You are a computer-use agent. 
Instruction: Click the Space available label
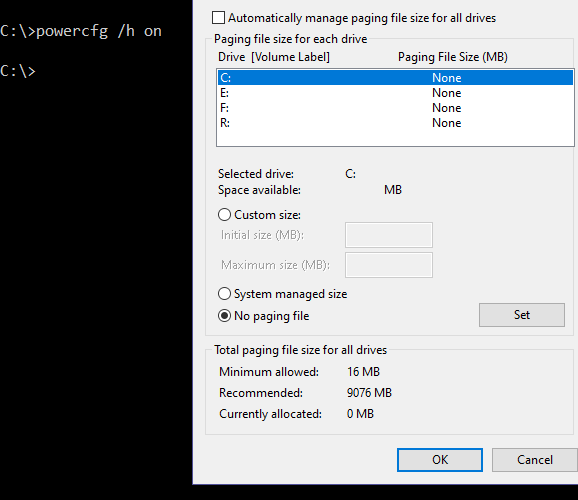click(259, 190)
